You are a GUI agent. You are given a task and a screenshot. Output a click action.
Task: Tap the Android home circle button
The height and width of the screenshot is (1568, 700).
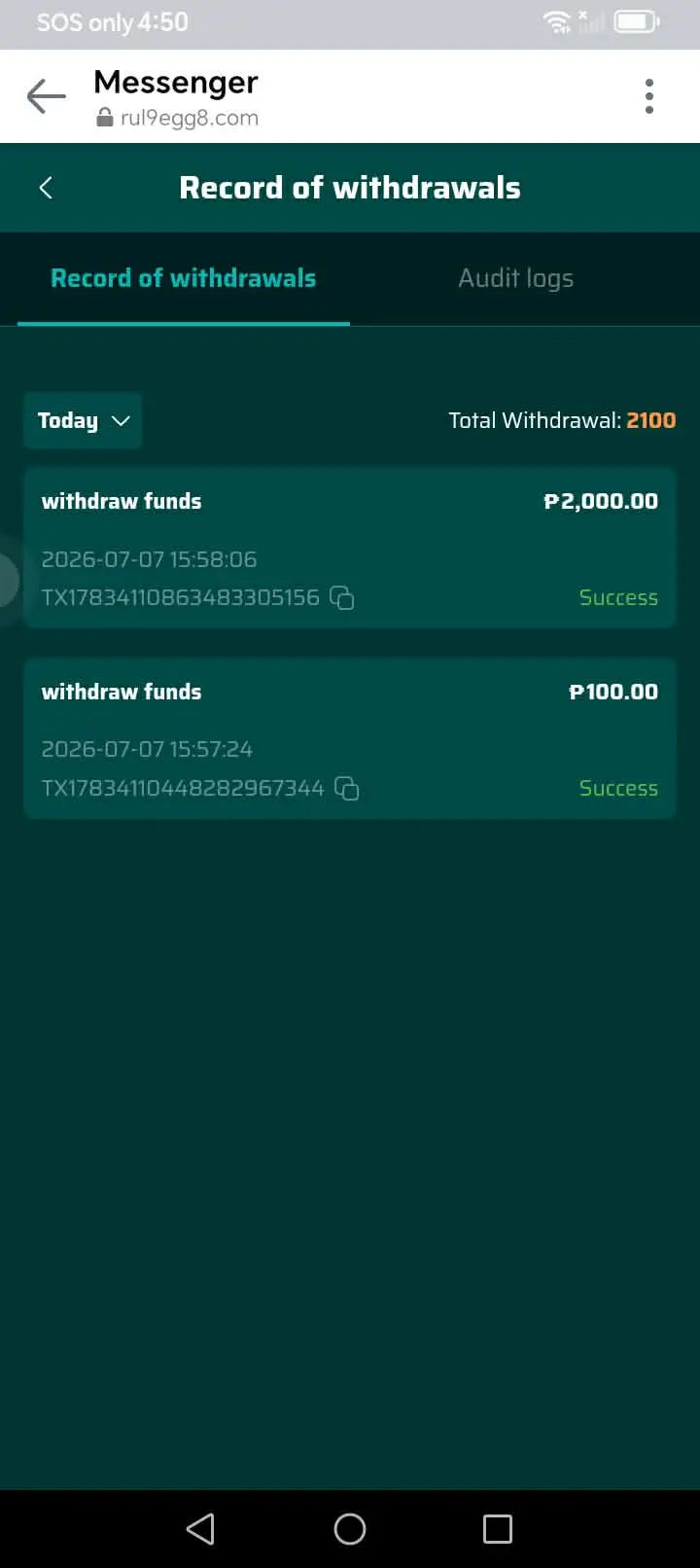350,1528
